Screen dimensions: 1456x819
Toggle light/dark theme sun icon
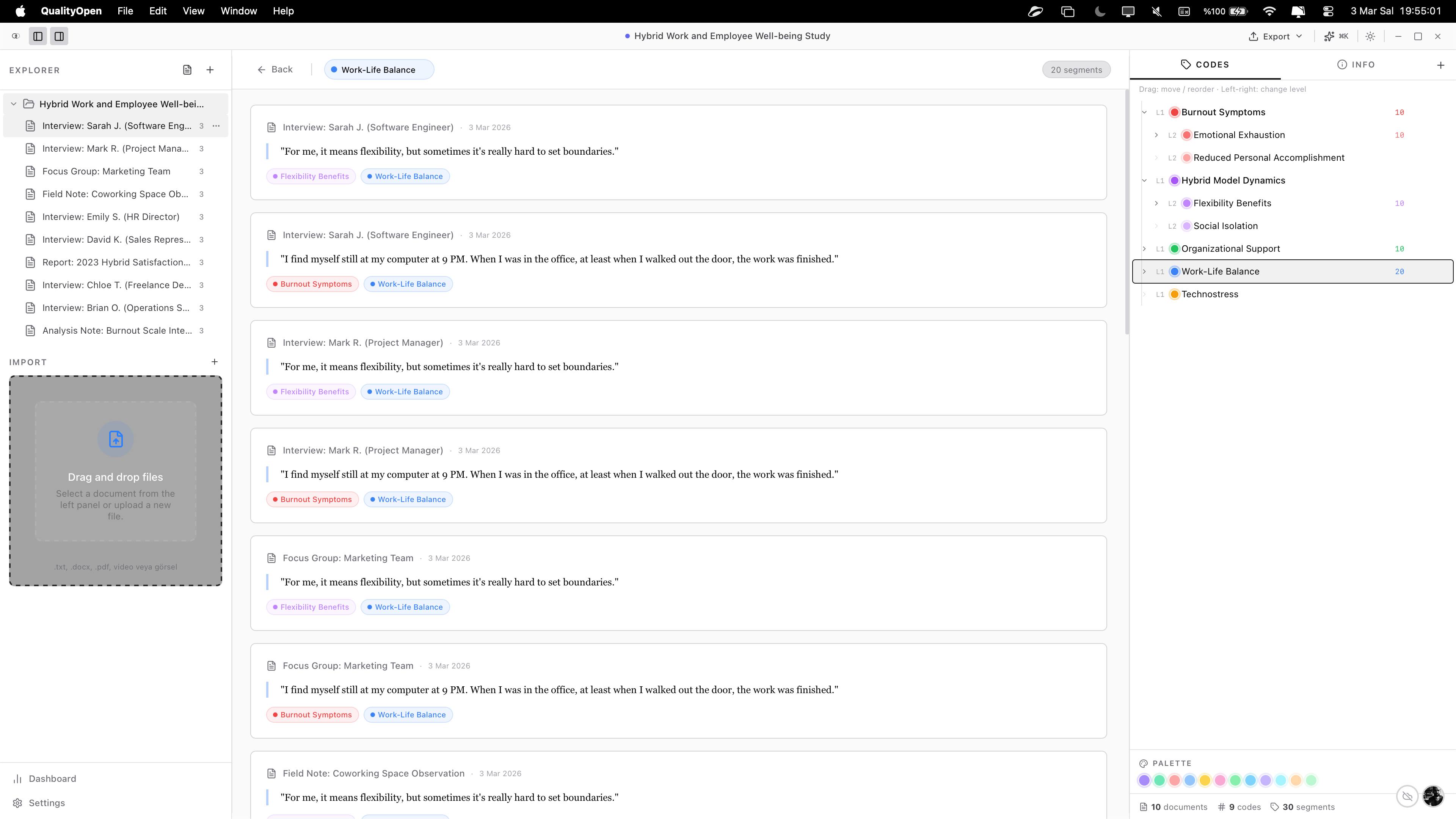point(1370,36)
